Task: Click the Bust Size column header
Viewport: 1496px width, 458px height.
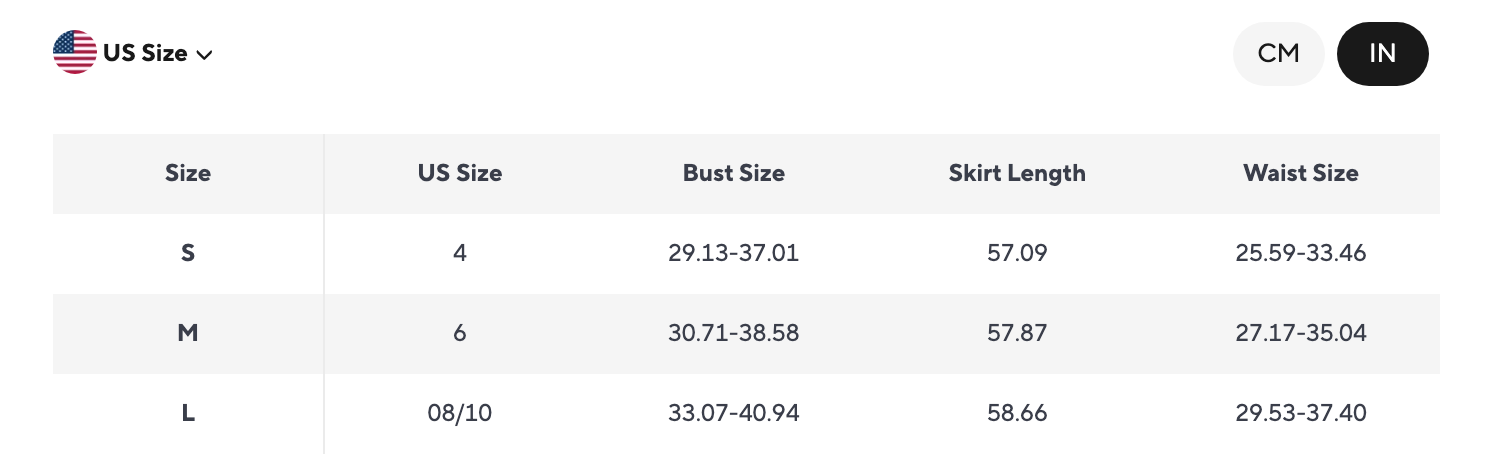Action: click(734, 173)
